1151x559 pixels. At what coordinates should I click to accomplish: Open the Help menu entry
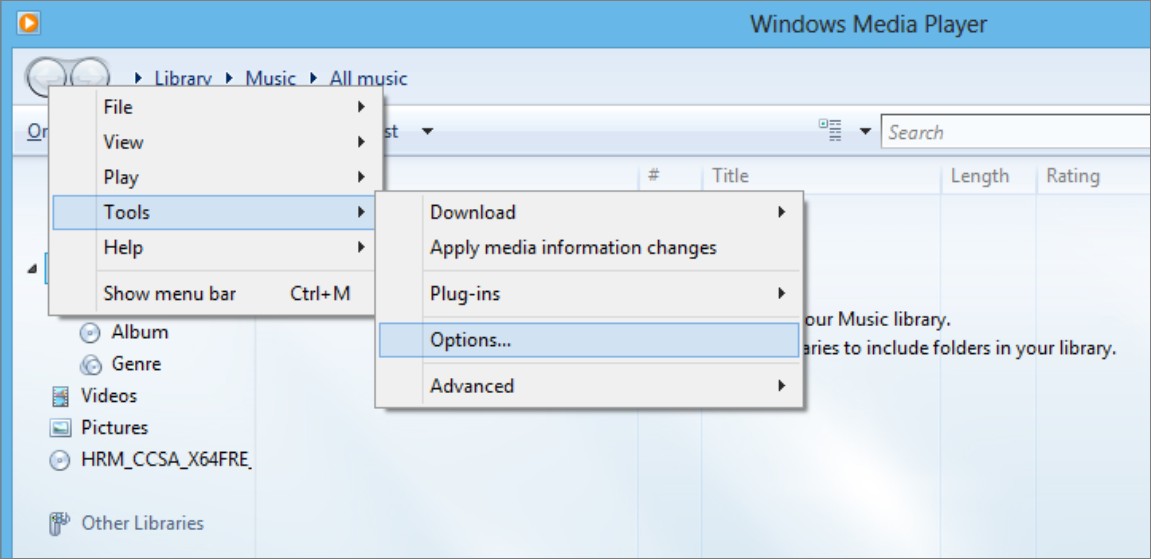(x=215, y=247)
